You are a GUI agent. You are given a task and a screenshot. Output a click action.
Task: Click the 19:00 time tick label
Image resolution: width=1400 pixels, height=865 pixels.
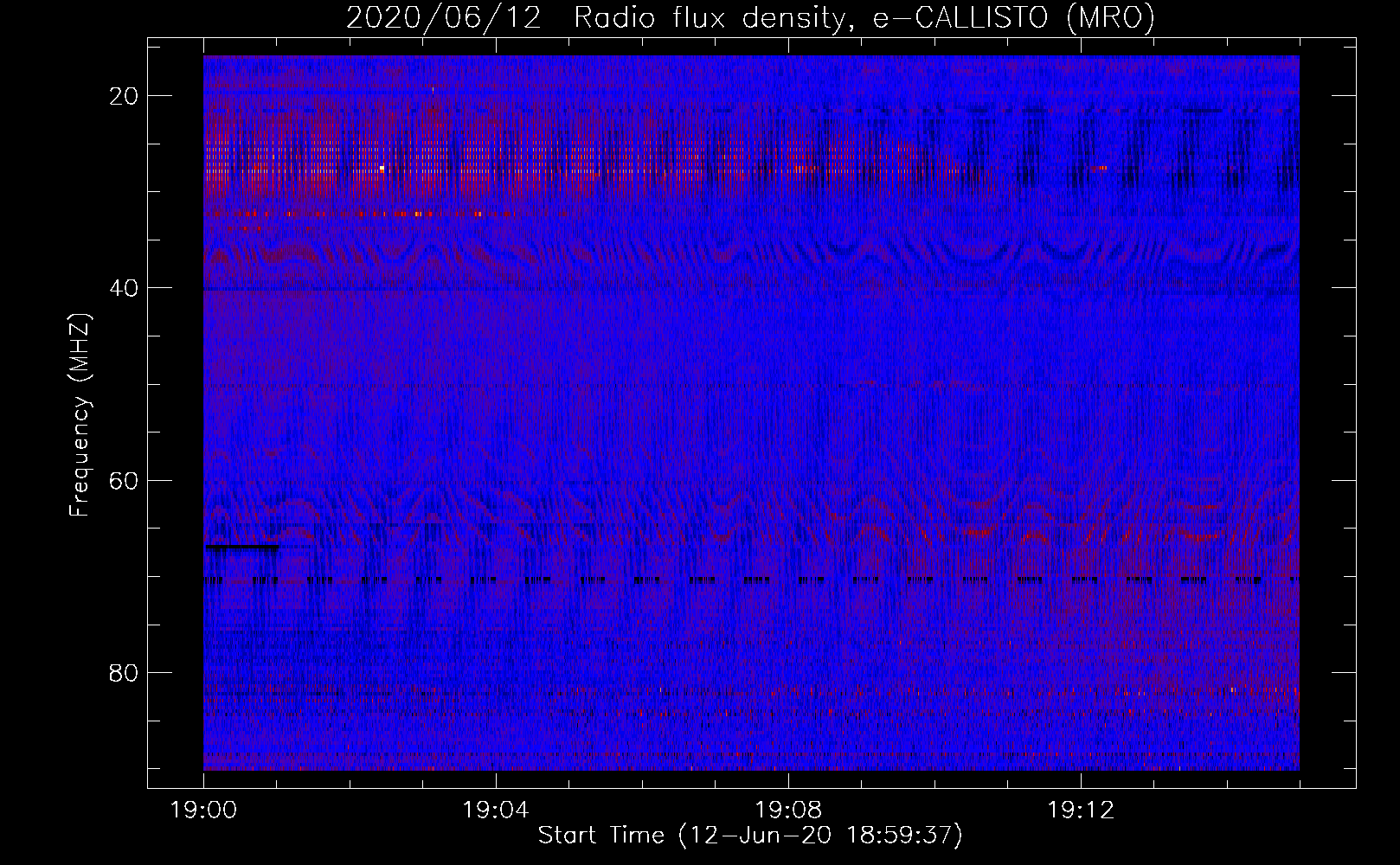tap(203, 811)
